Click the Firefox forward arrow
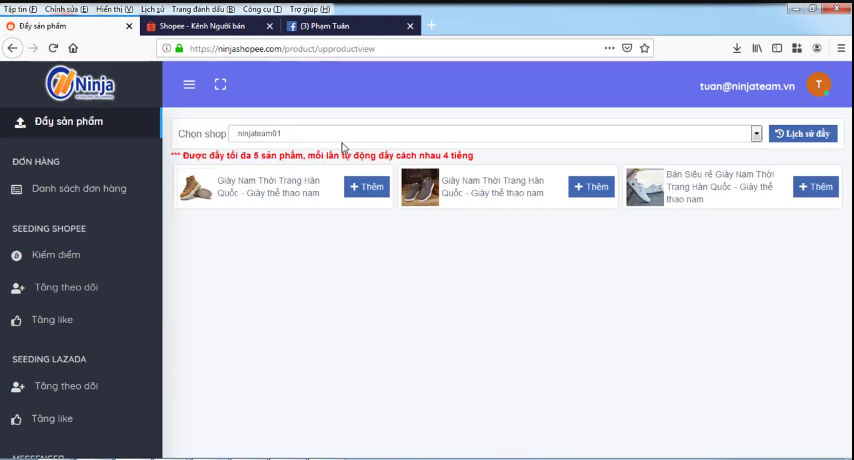Image resolution: width=854 pixels, height=460 pixels. click(33, 48)
